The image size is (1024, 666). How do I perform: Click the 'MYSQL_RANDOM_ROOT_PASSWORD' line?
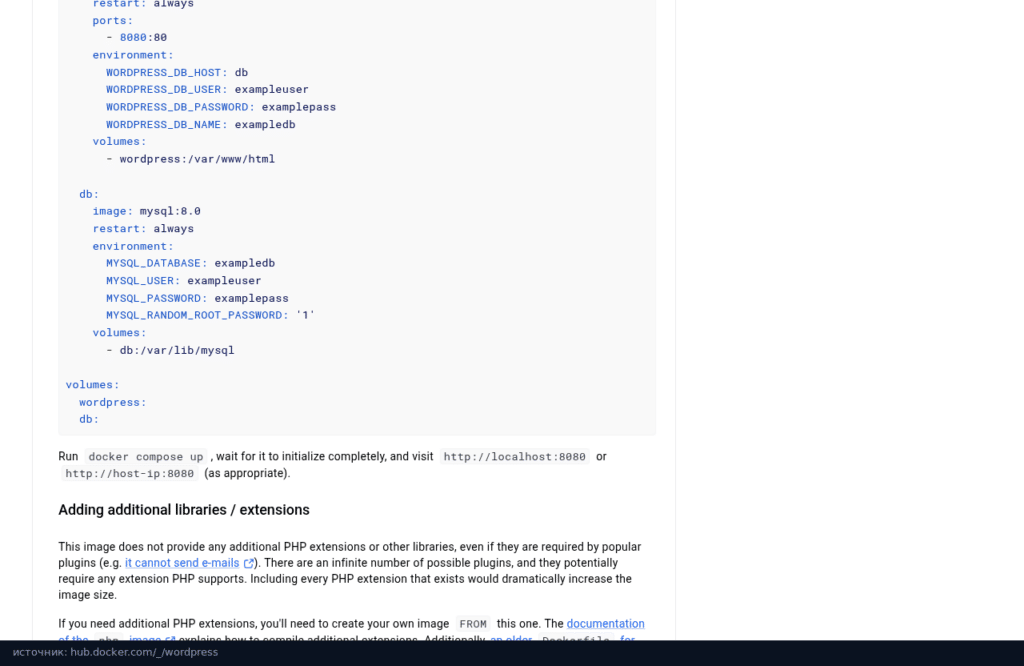(210, 315)
